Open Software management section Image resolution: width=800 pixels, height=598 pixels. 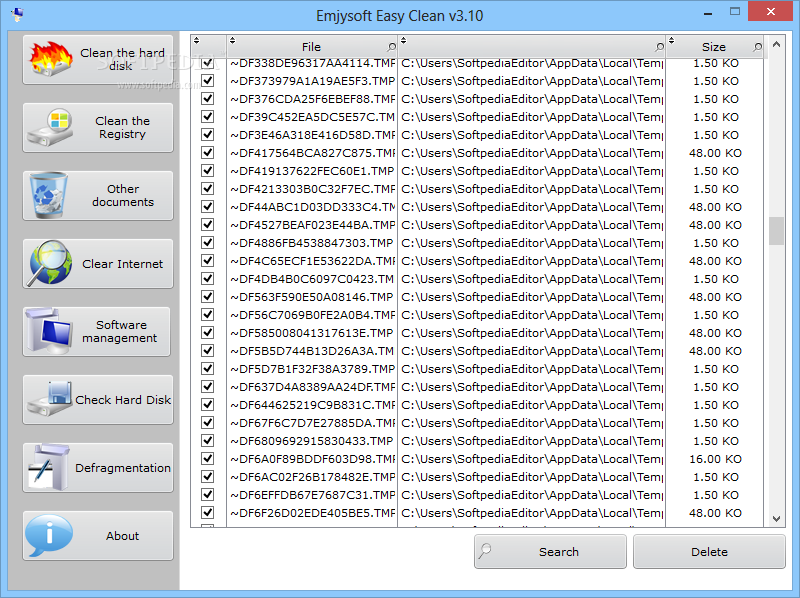[96, 332]
